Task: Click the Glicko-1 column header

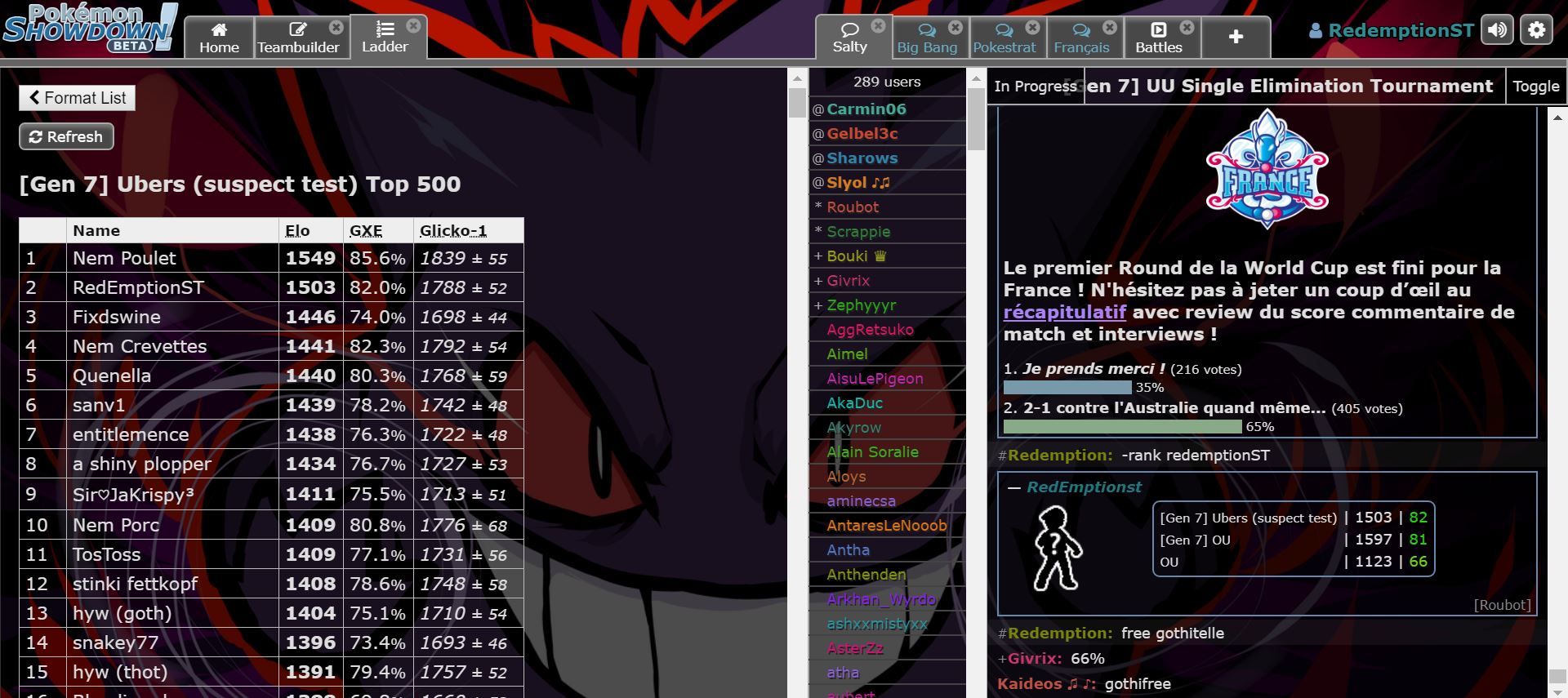Action: pos(453,231)
